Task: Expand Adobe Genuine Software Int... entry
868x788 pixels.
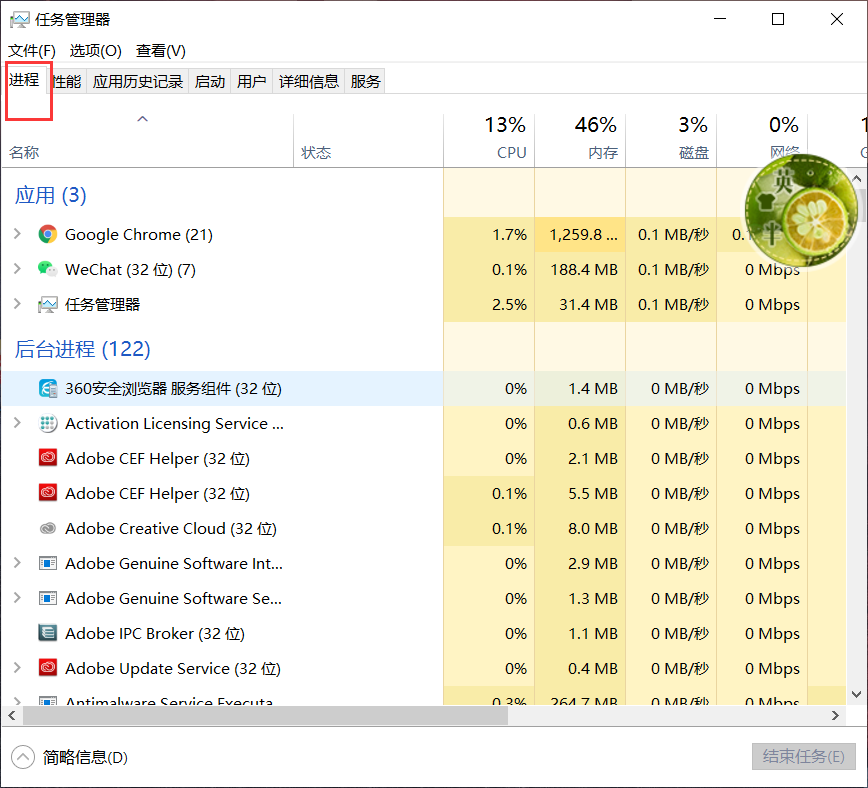Action: point(17,563)
